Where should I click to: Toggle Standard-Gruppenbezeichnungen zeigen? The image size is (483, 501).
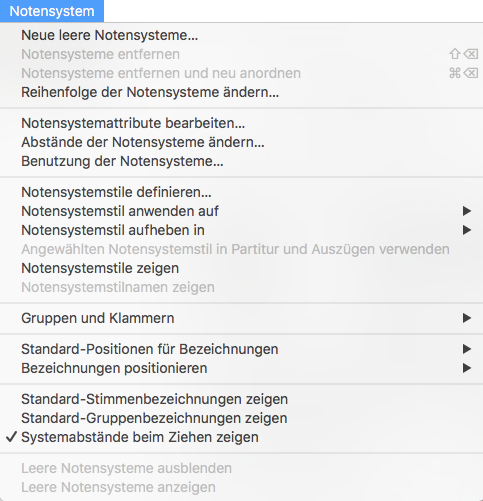tap(241, 418)
